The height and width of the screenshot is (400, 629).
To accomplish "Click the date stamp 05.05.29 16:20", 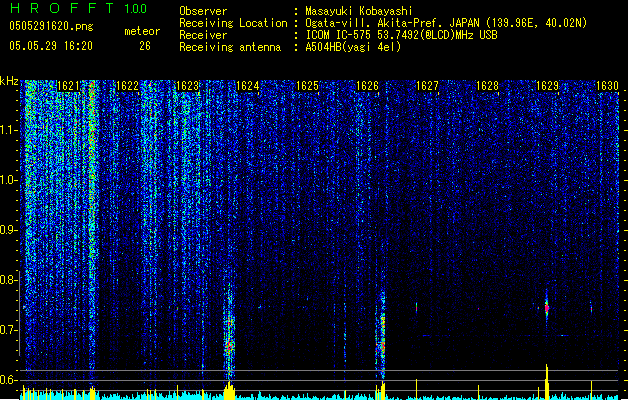I will pos(51,46).
